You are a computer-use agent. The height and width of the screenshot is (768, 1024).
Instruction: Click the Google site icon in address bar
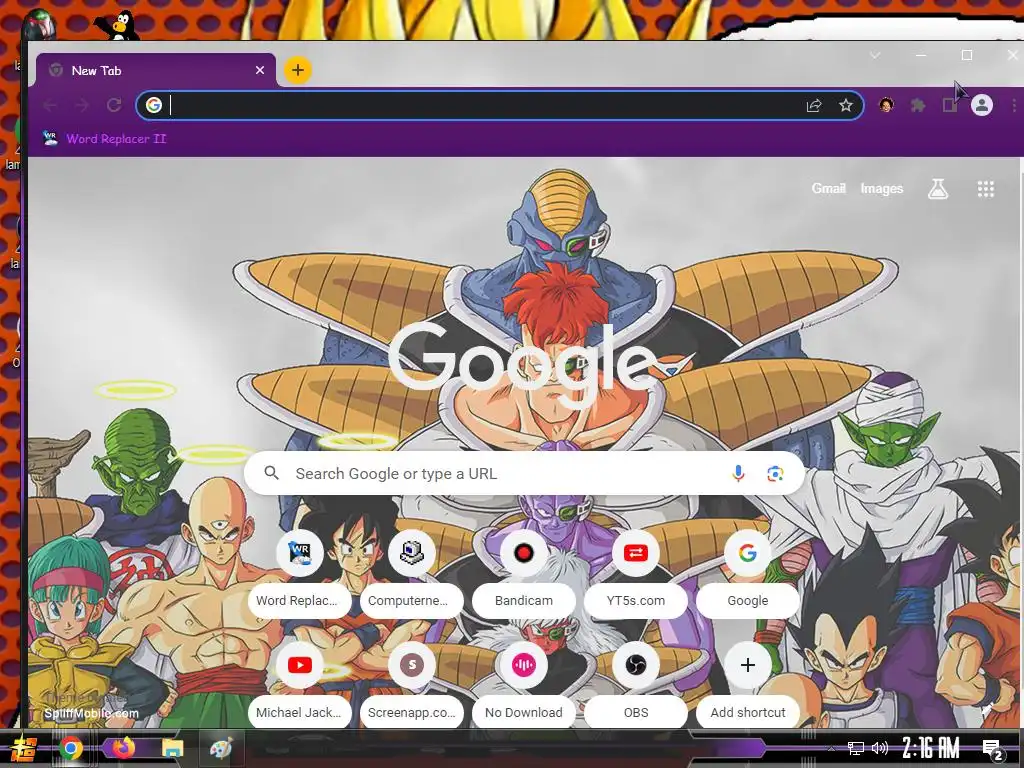[x=153, y=105]
